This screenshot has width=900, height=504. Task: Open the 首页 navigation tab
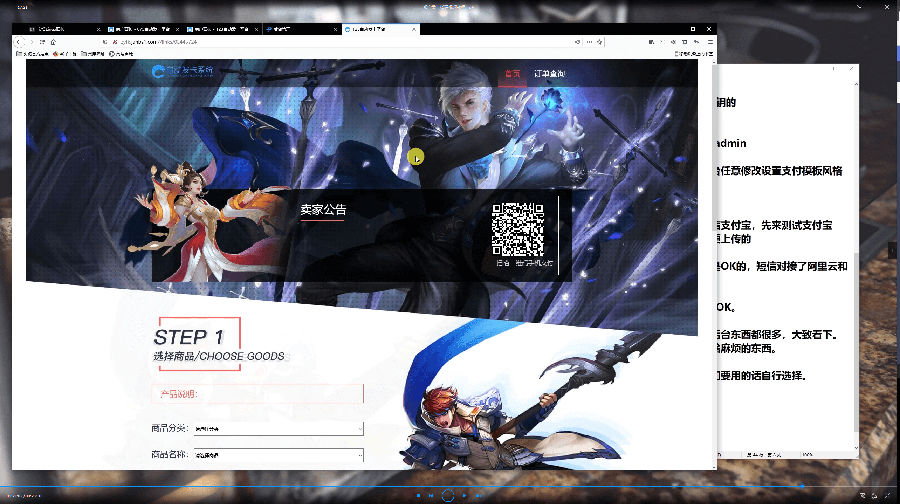(512, 73)
